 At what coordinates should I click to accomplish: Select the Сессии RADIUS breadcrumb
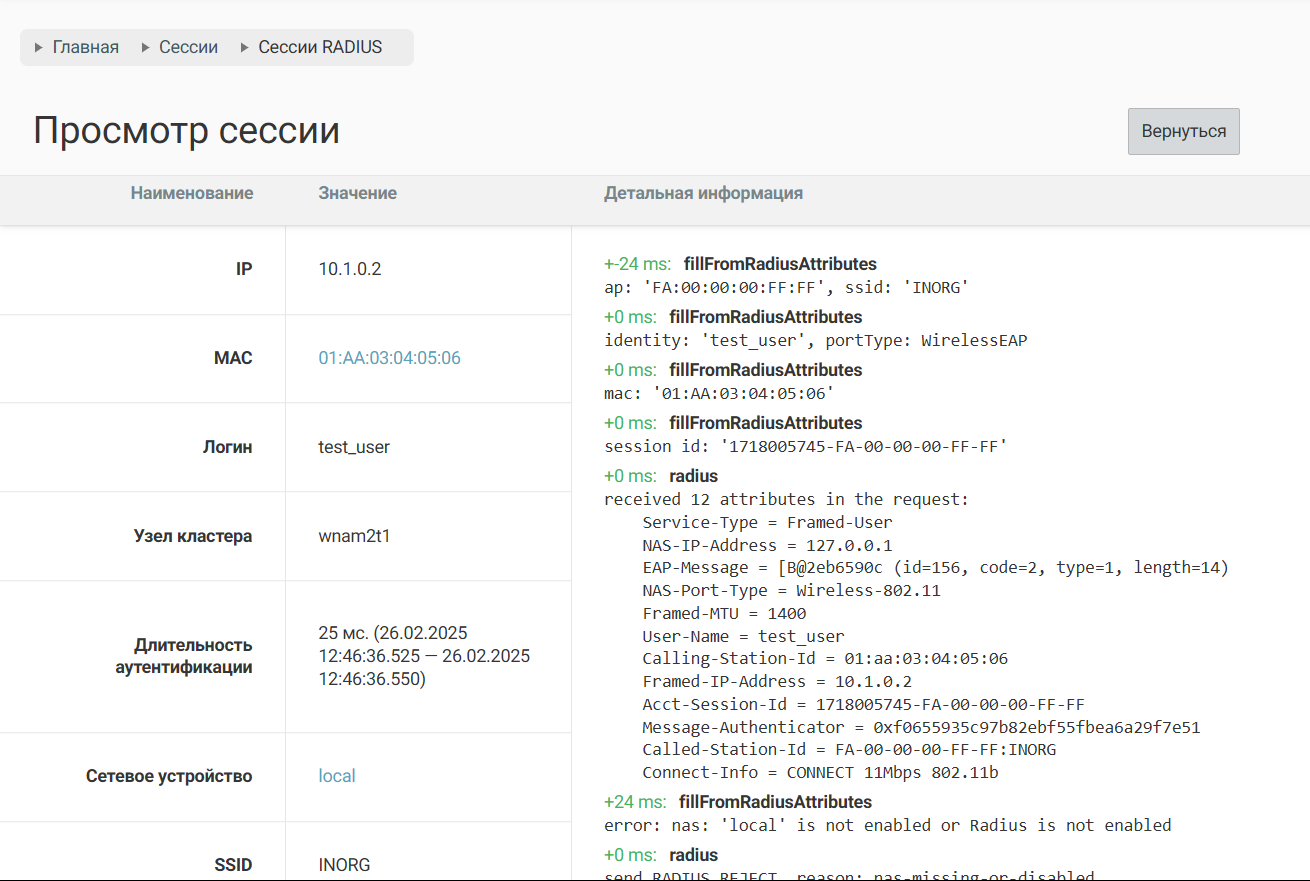pyautogui.click(x=320, y=47)
